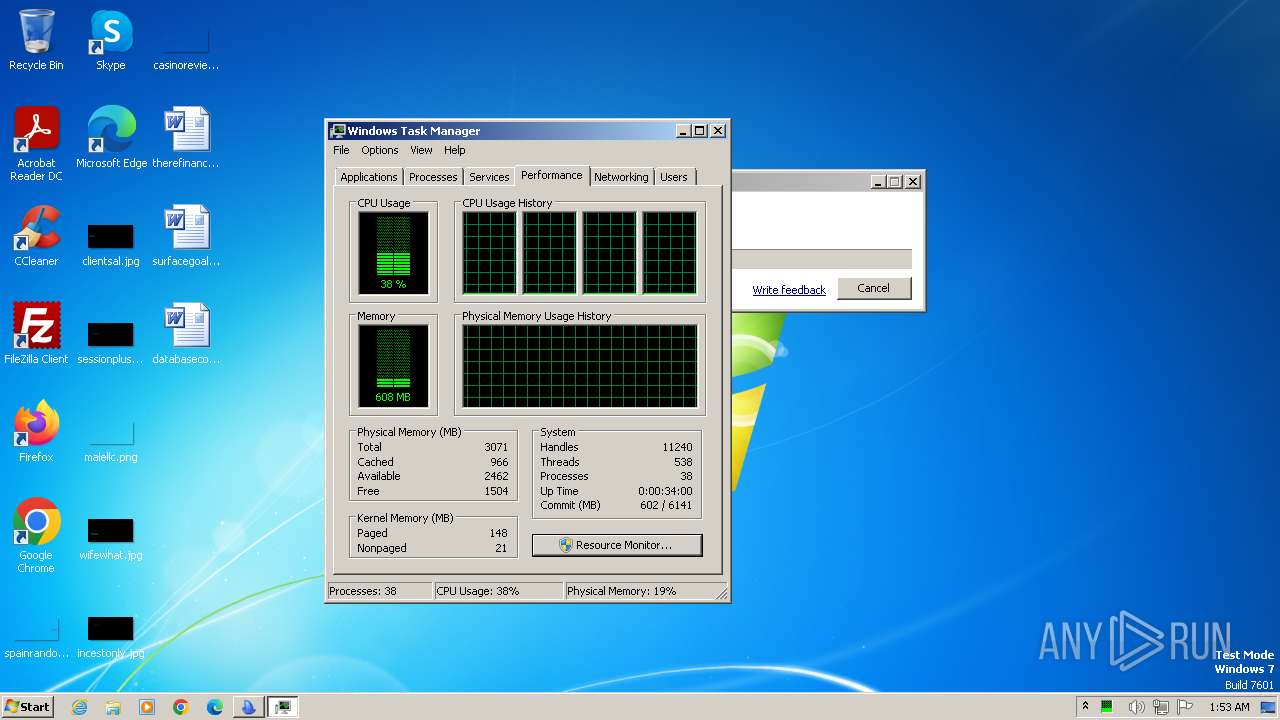1280x720 pixels.
Task: Click the first CPU Usage History graph
Action: (490, 253)
